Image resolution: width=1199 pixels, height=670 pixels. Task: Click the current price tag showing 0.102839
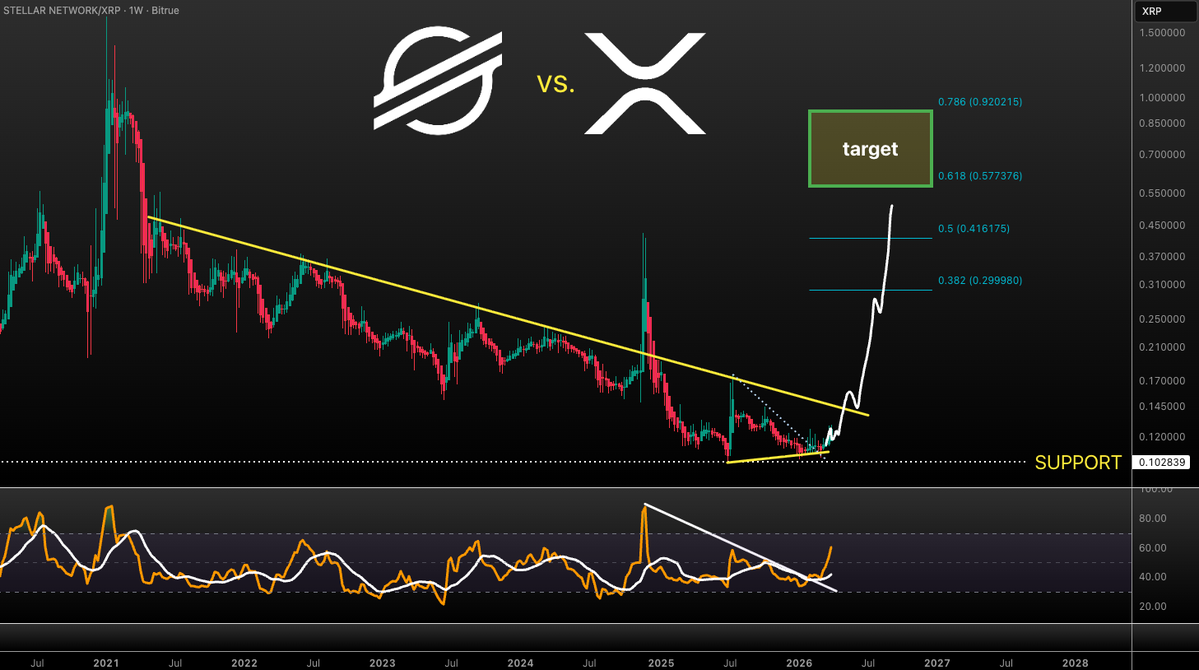[x=1164, y=462]
